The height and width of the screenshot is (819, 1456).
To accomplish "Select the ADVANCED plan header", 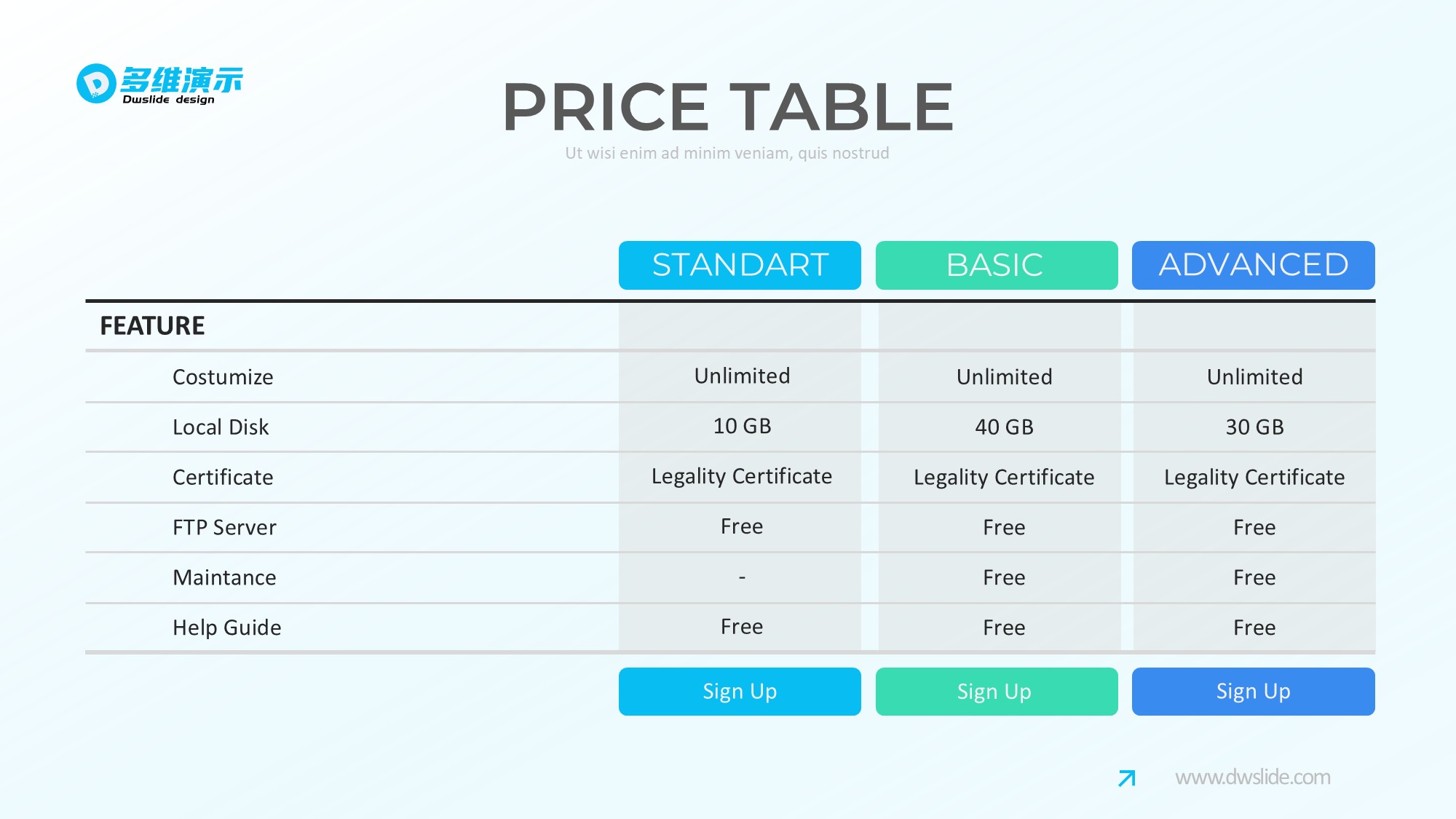I will pyautogui.click(x=1253, y=265).
